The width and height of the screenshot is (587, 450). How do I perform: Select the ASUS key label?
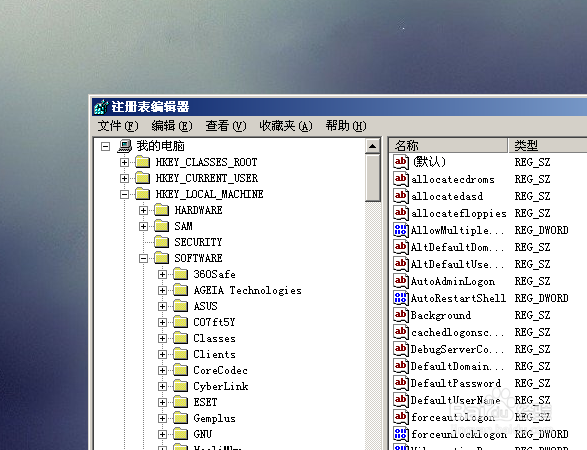[x=206, y=306]
